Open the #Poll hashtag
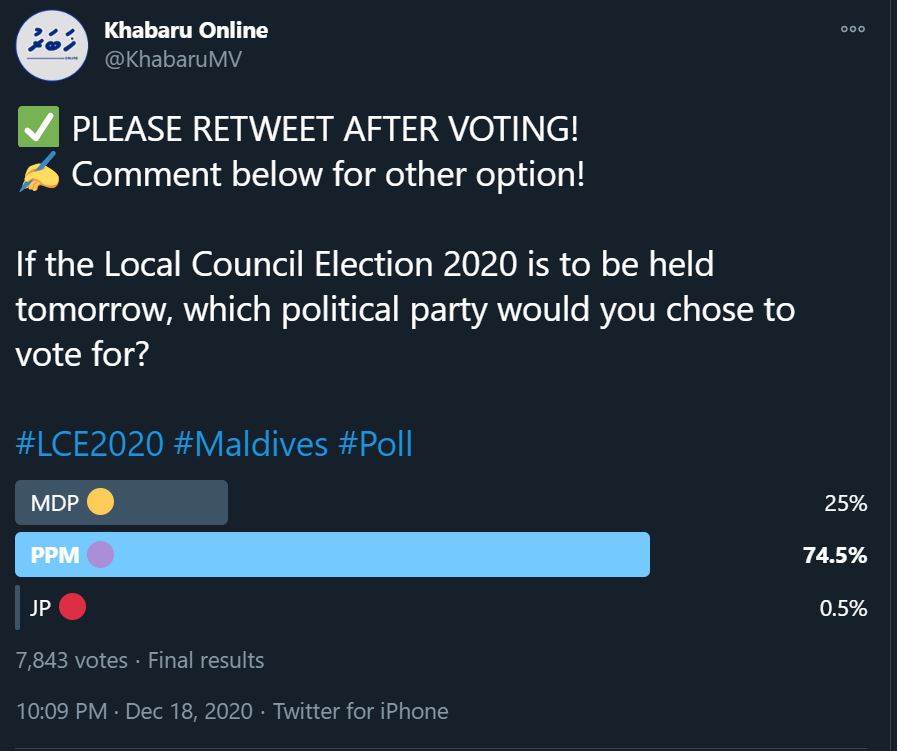Image resolution: width=897 pixels, height=751 pixels. (x=375, y=443)
